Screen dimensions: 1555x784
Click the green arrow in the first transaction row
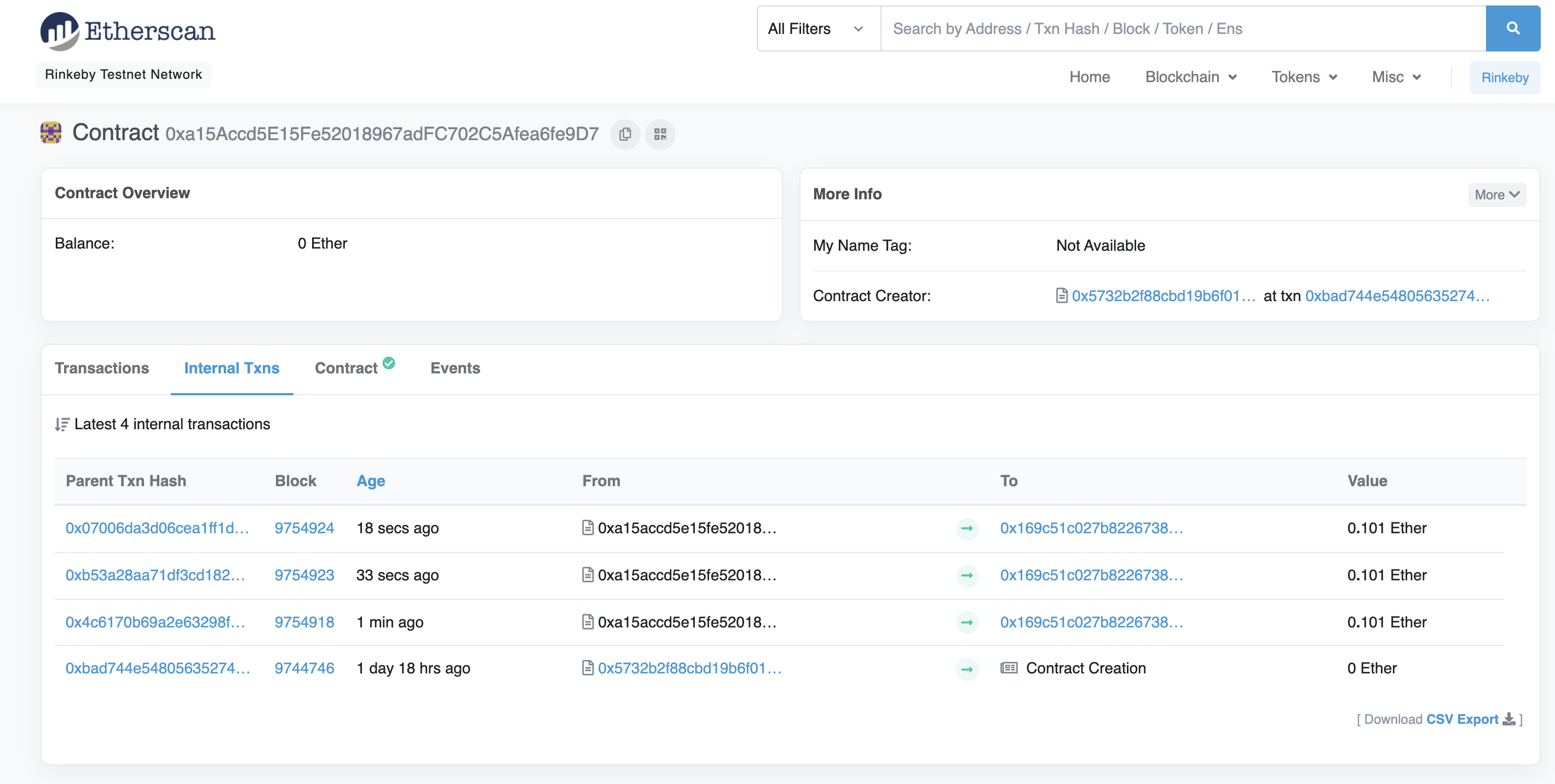pos(966,529)
